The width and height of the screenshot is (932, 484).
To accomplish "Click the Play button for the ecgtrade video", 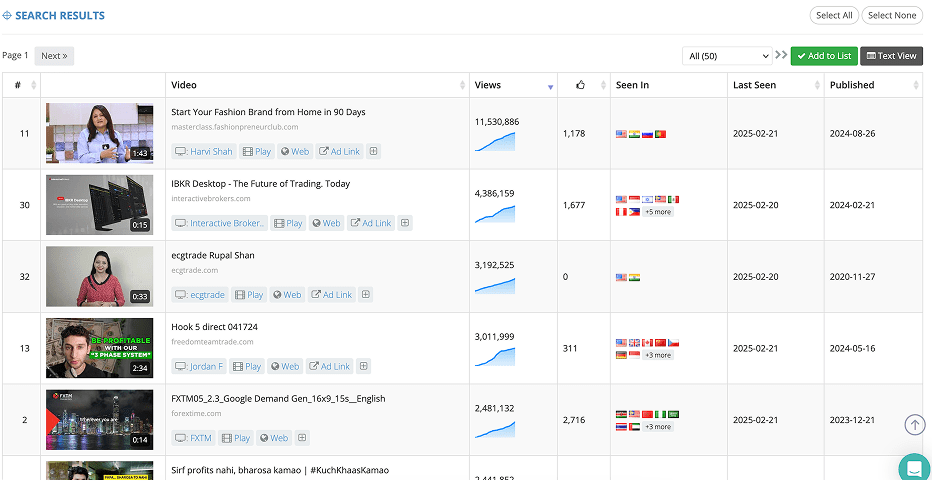I will (249, 295).
